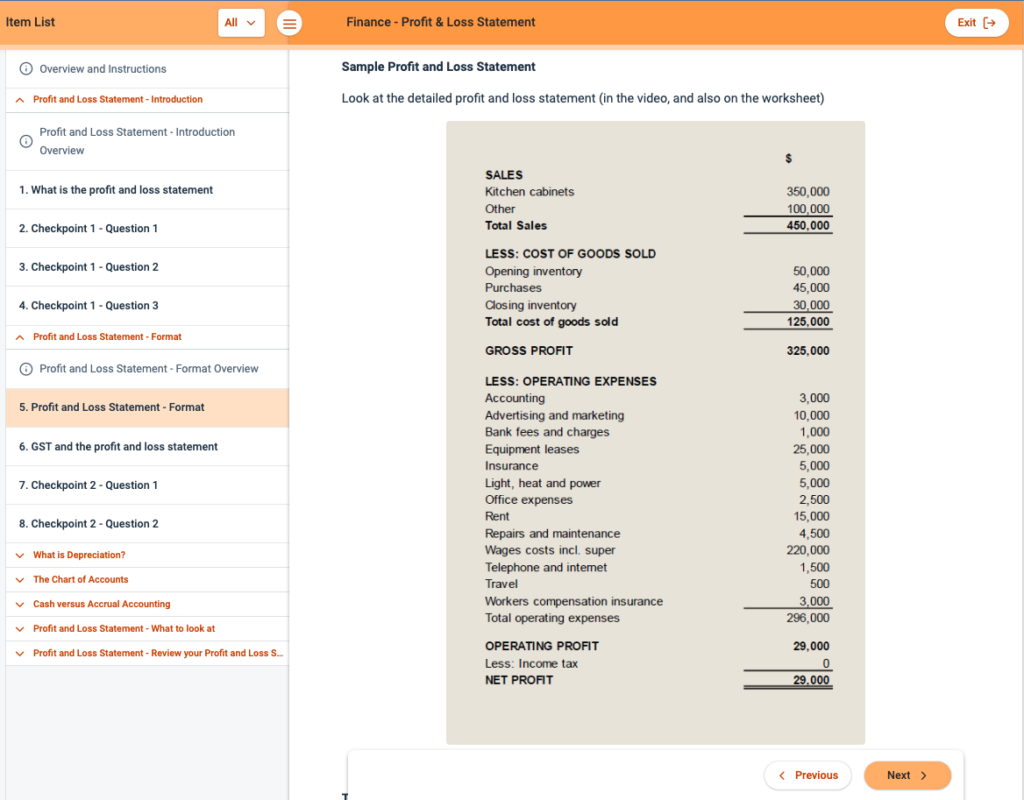Exit the course with Exit button
This screenshot has height=800, width=1024.
(x=976, y=23)
